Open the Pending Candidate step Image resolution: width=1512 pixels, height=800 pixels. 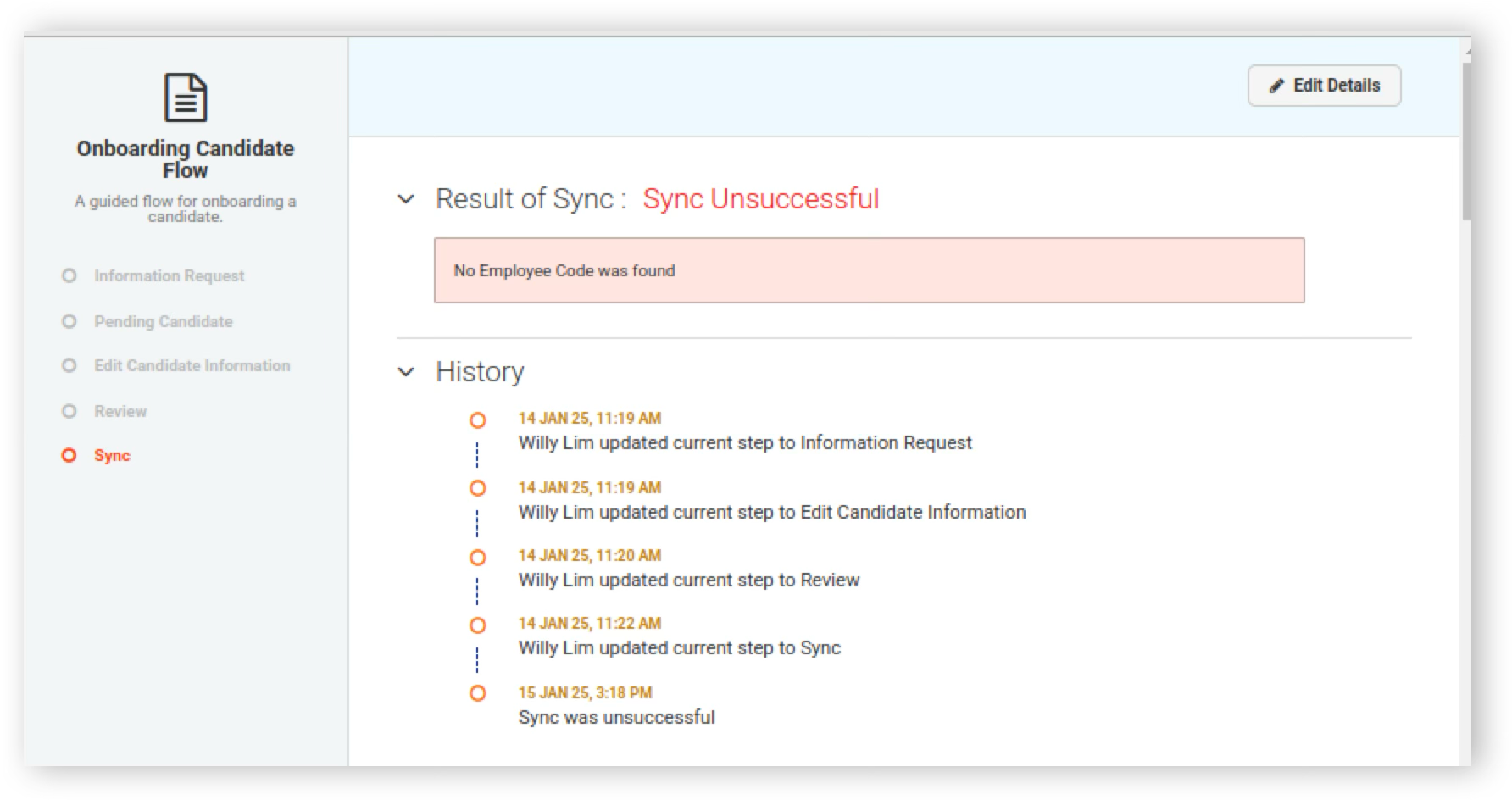(163, 322)
